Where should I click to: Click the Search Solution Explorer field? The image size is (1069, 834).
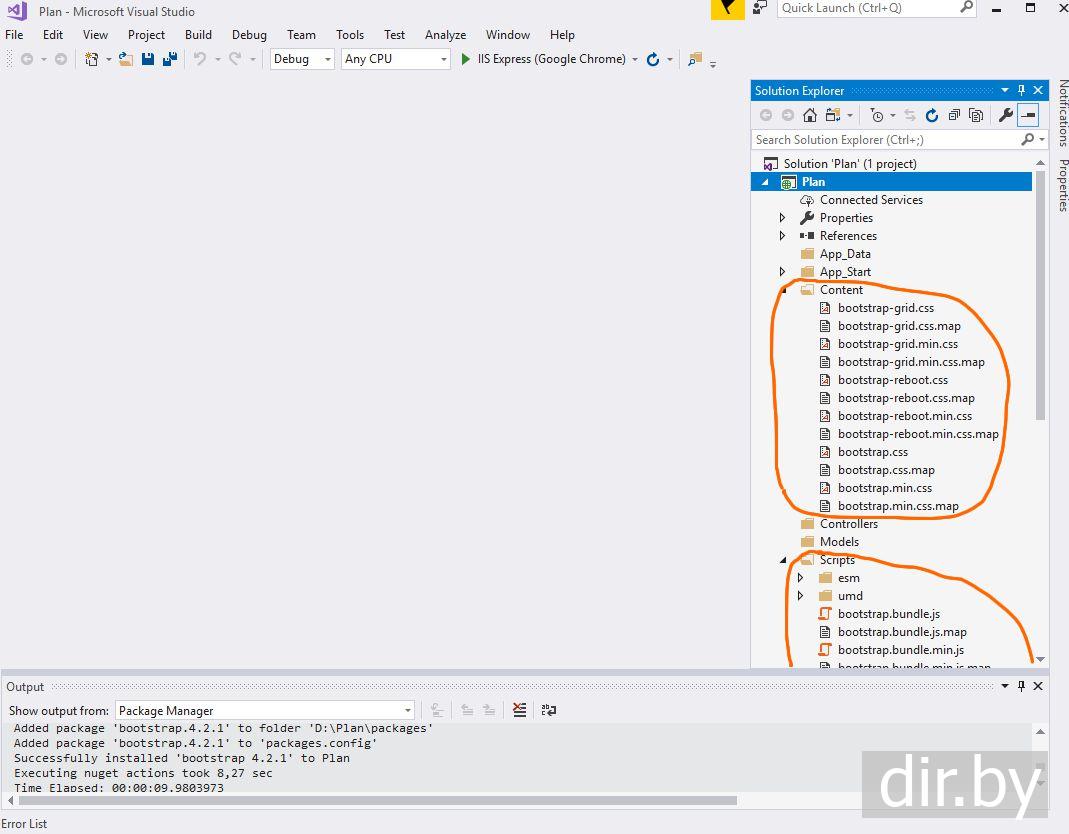point(885,140)
